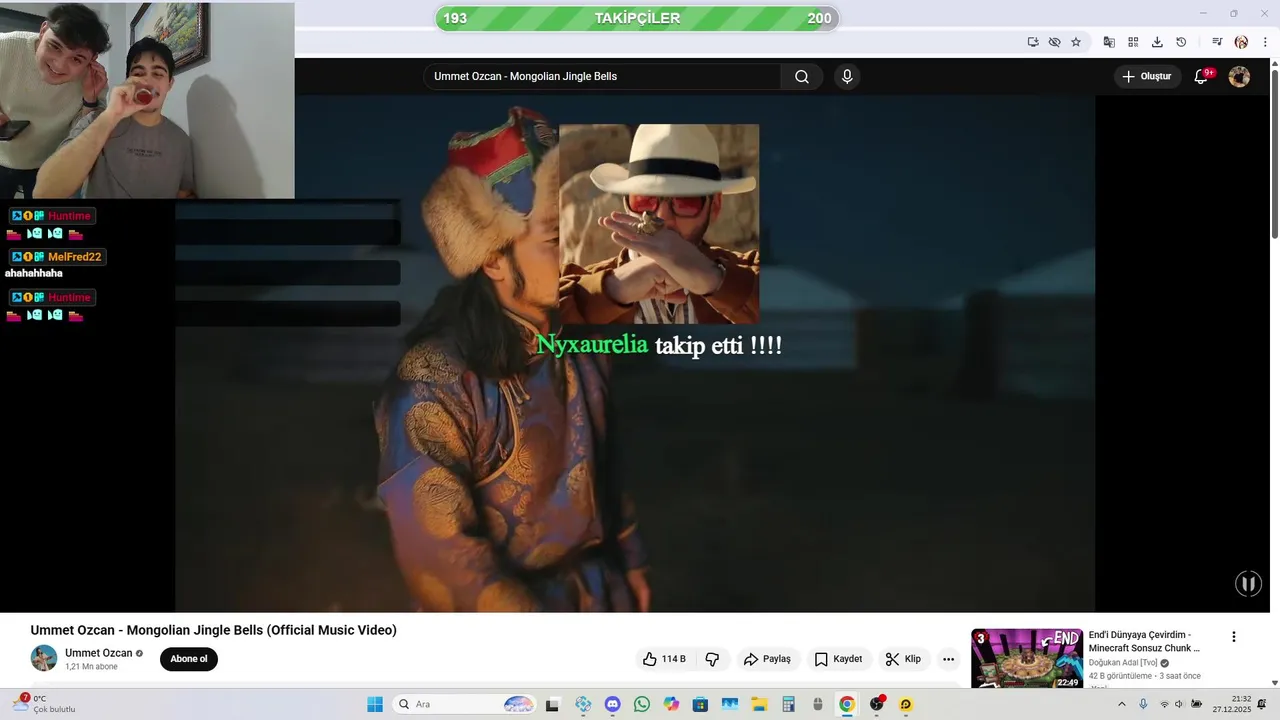1280x720 pixels.
Task: Show hidden system tray icons chevron
Action: click(x=1122, y=704)
